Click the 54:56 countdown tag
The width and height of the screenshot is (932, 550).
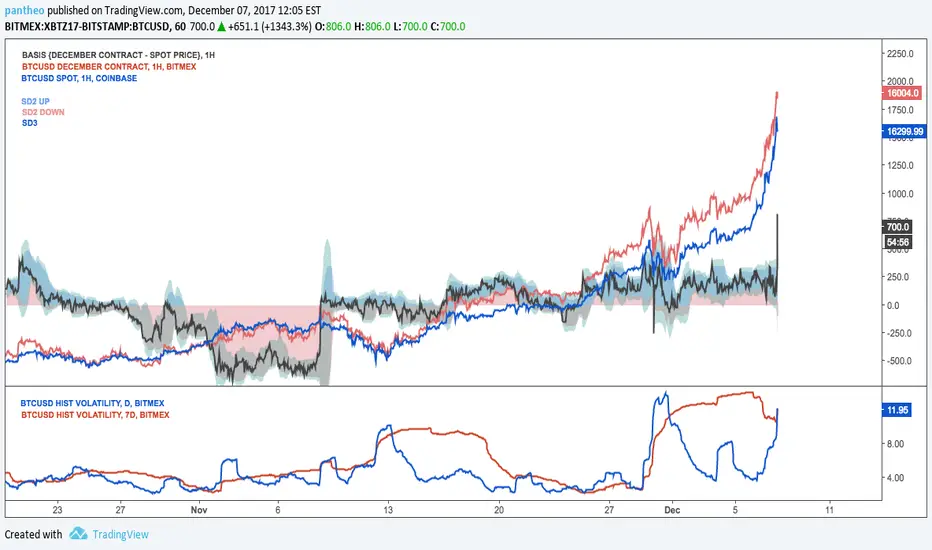[x=897, y=242]
